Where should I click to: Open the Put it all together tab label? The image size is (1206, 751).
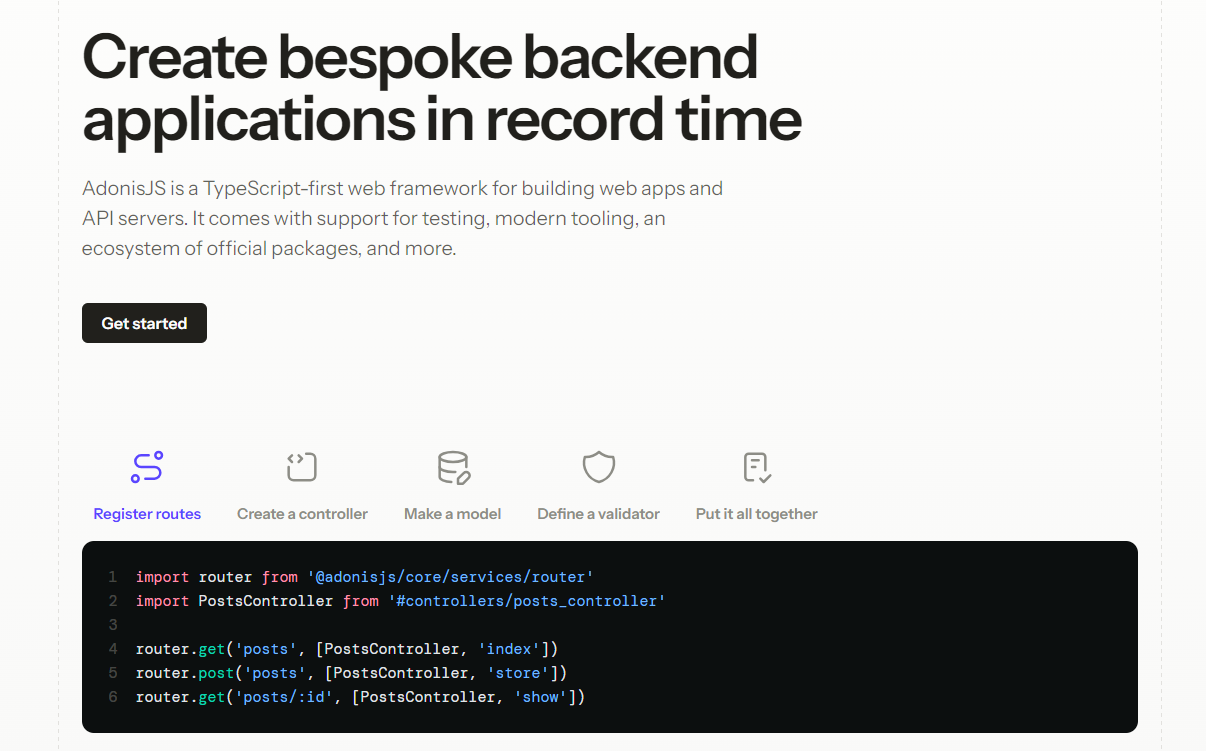click(757, 514)
